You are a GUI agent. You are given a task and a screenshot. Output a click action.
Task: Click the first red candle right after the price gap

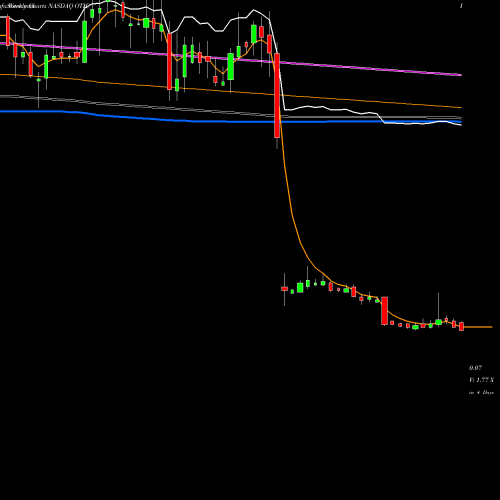click(284, 289)
